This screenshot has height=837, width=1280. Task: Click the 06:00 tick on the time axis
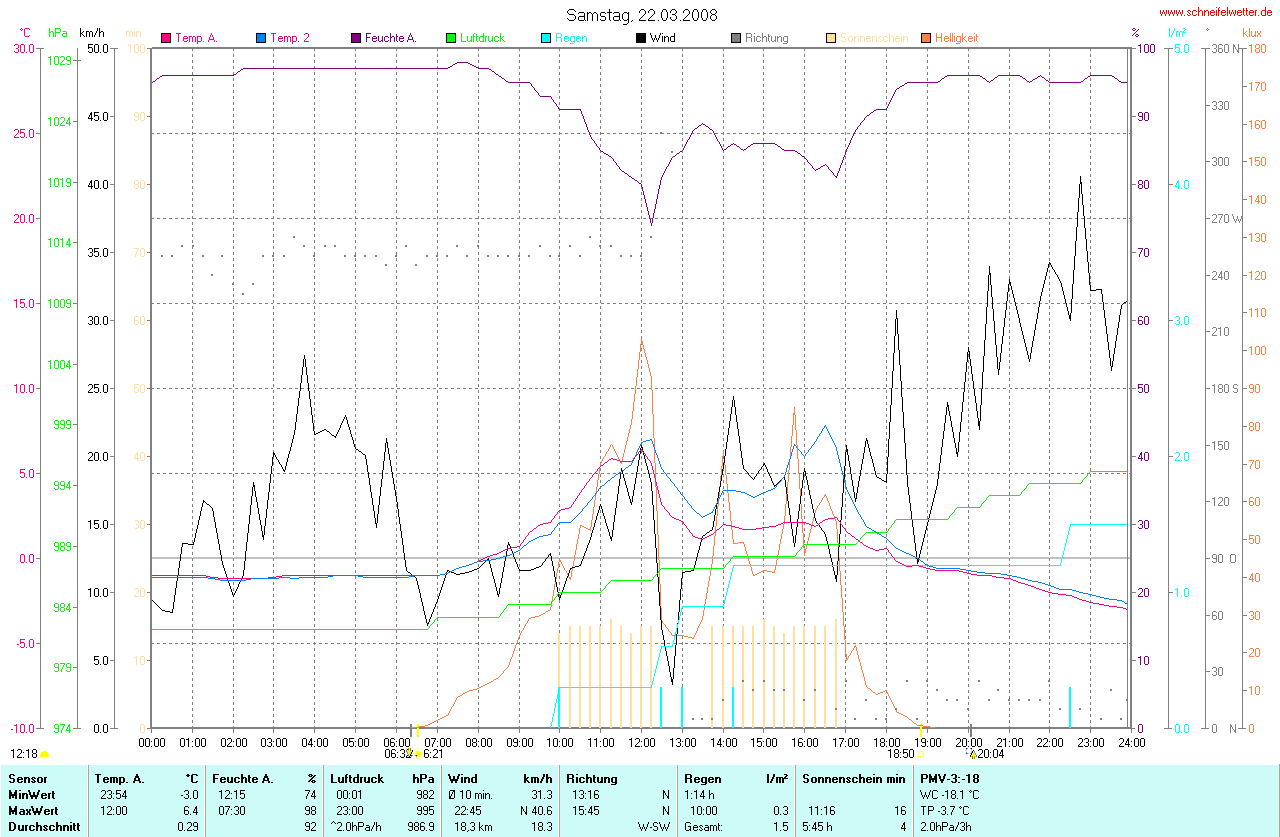coord(397,742)
